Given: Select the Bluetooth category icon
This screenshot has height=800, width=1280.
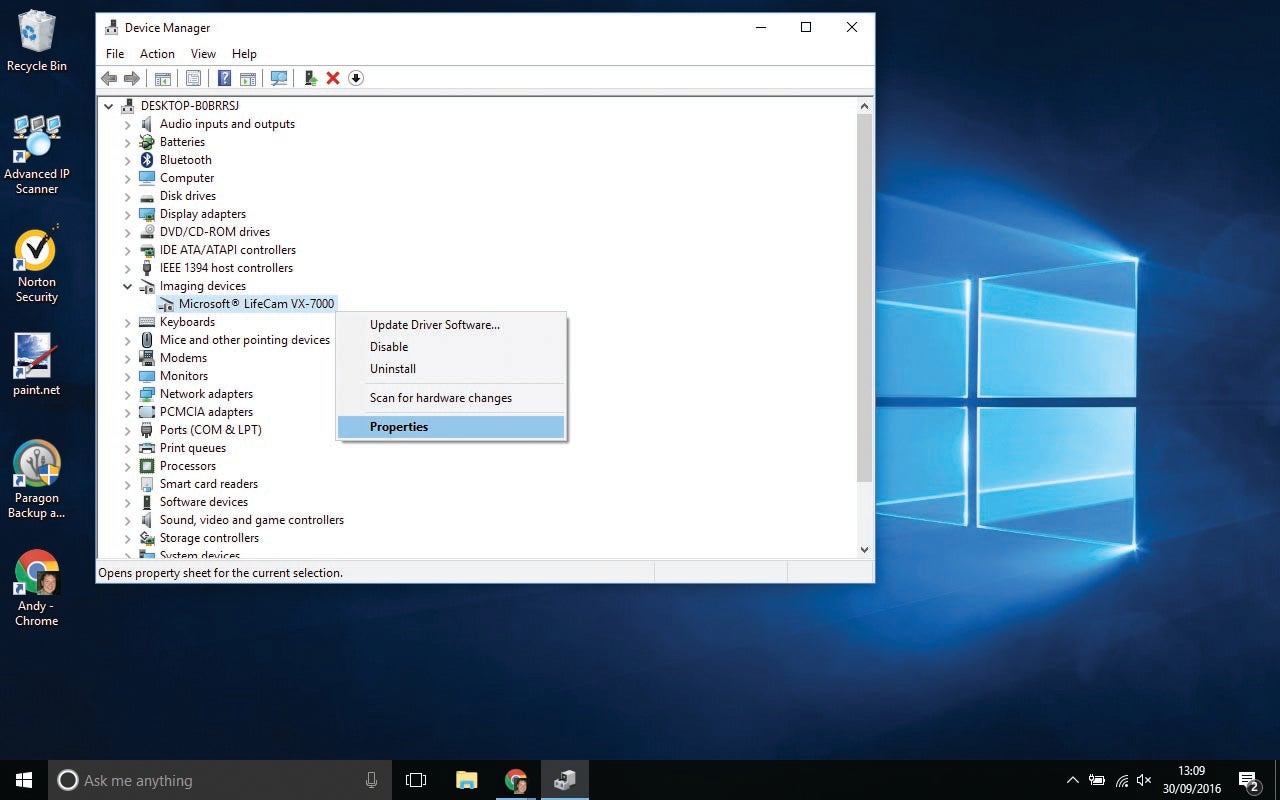Looking at the screenshot, I should [147, 160].
